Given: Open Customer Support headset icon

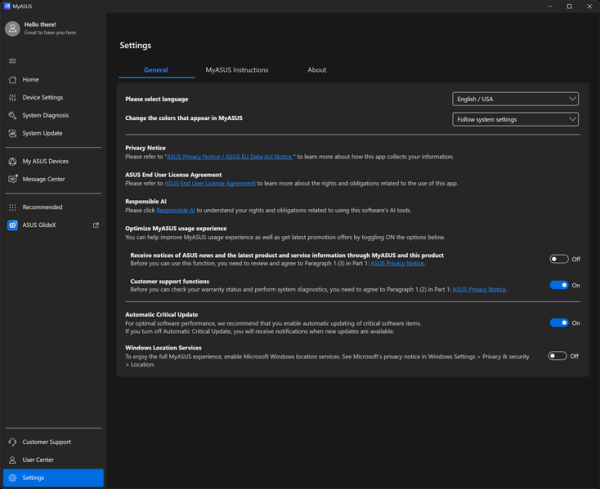Looking at the screenshot, I should point(13,442).
